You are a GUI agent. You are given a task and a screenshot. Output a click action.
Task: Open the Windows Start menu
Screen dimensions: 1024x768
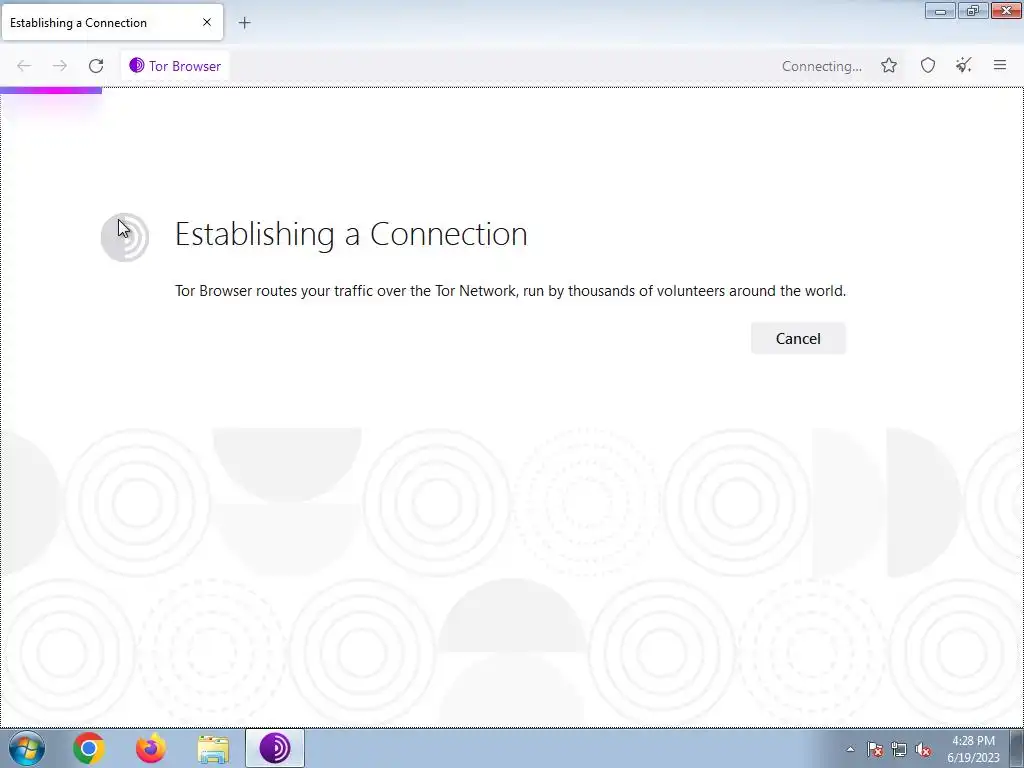(x=27, y=748)
